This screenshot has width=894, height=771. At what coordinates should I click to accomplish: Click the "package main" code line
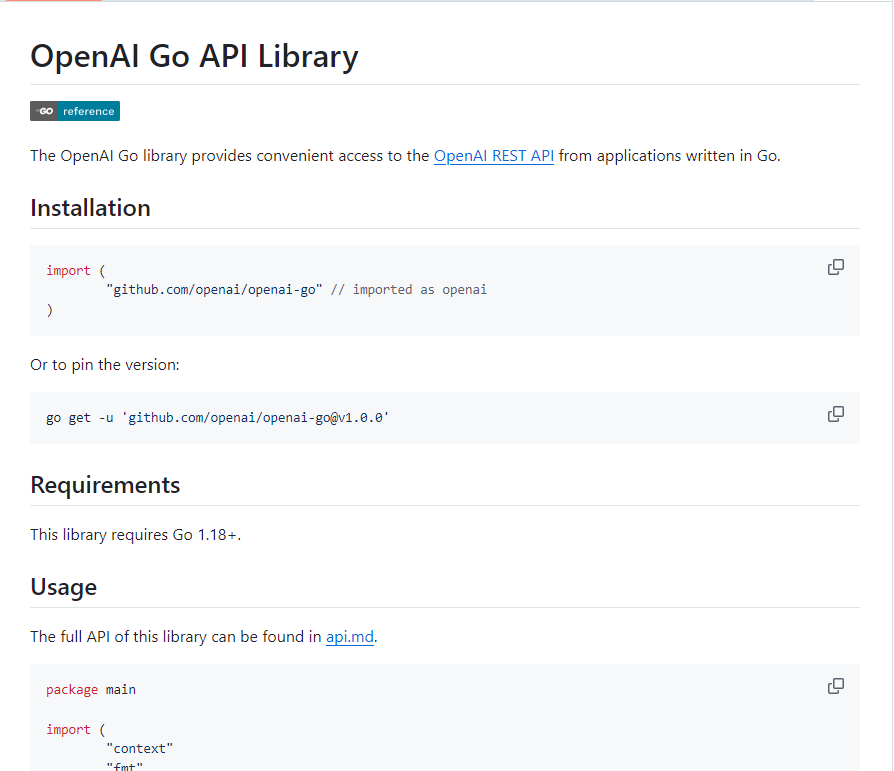coord(91,690)
